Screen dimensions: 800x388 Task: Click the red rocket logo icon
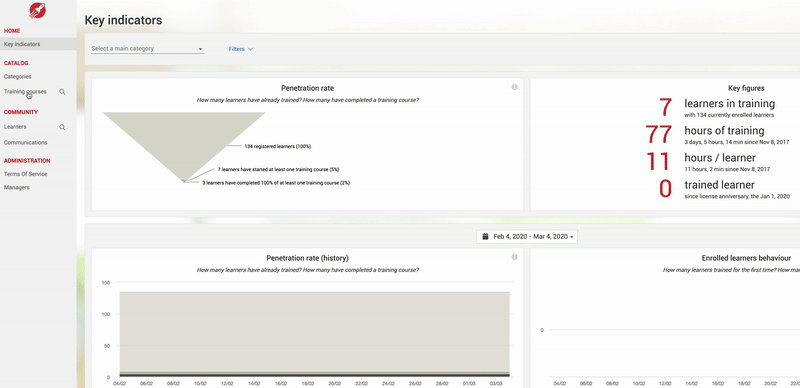click(x=38, y=10)
